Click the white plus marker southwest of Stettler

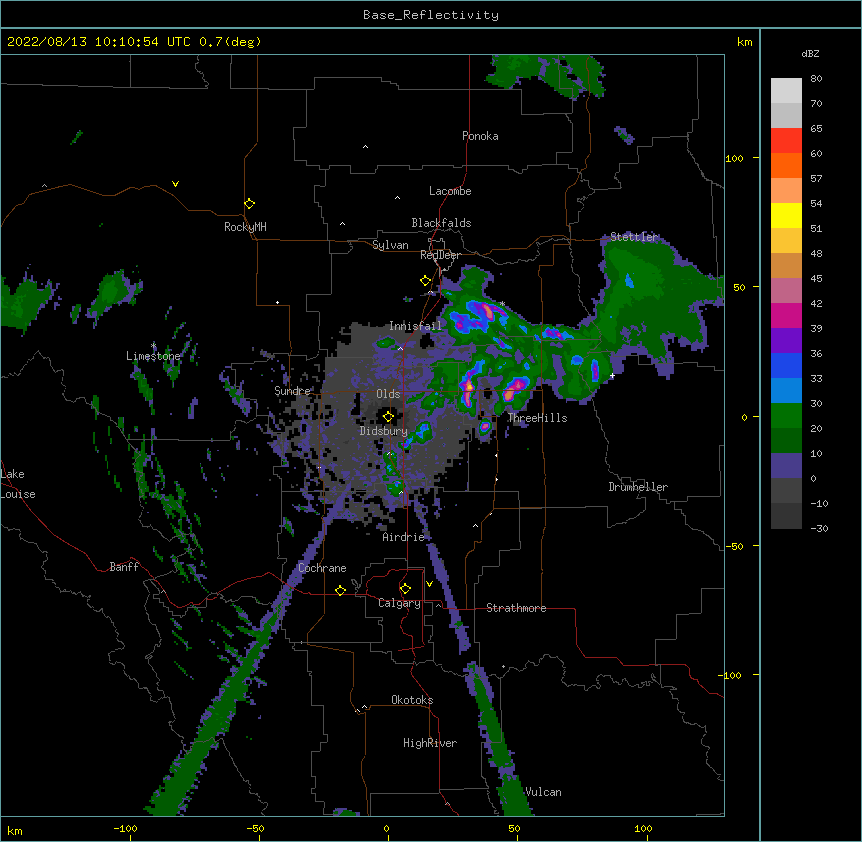[x=612, y=375]
